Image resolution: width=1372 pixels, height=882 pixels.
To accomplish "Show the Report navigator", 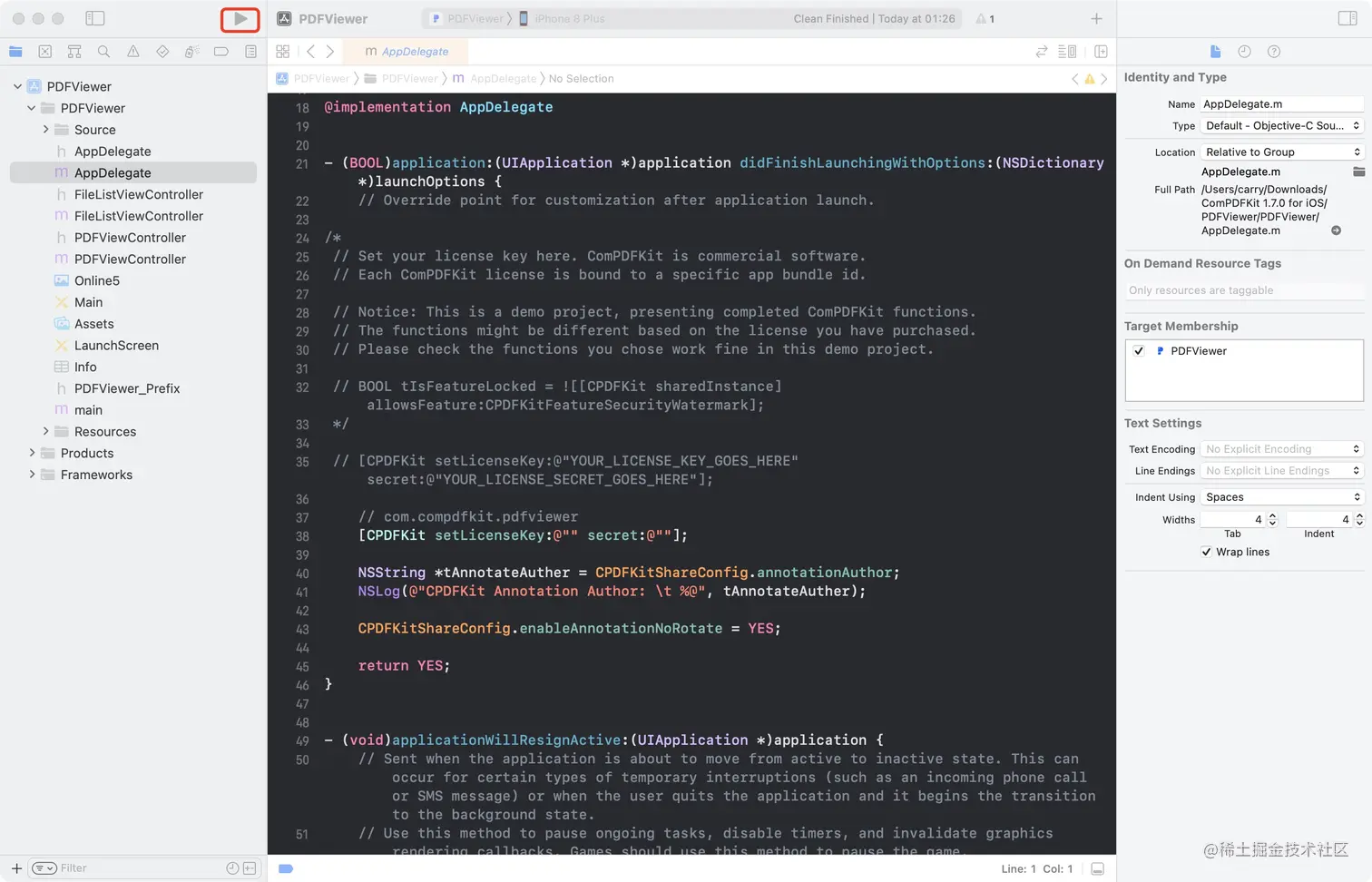I will pos(250,52).
